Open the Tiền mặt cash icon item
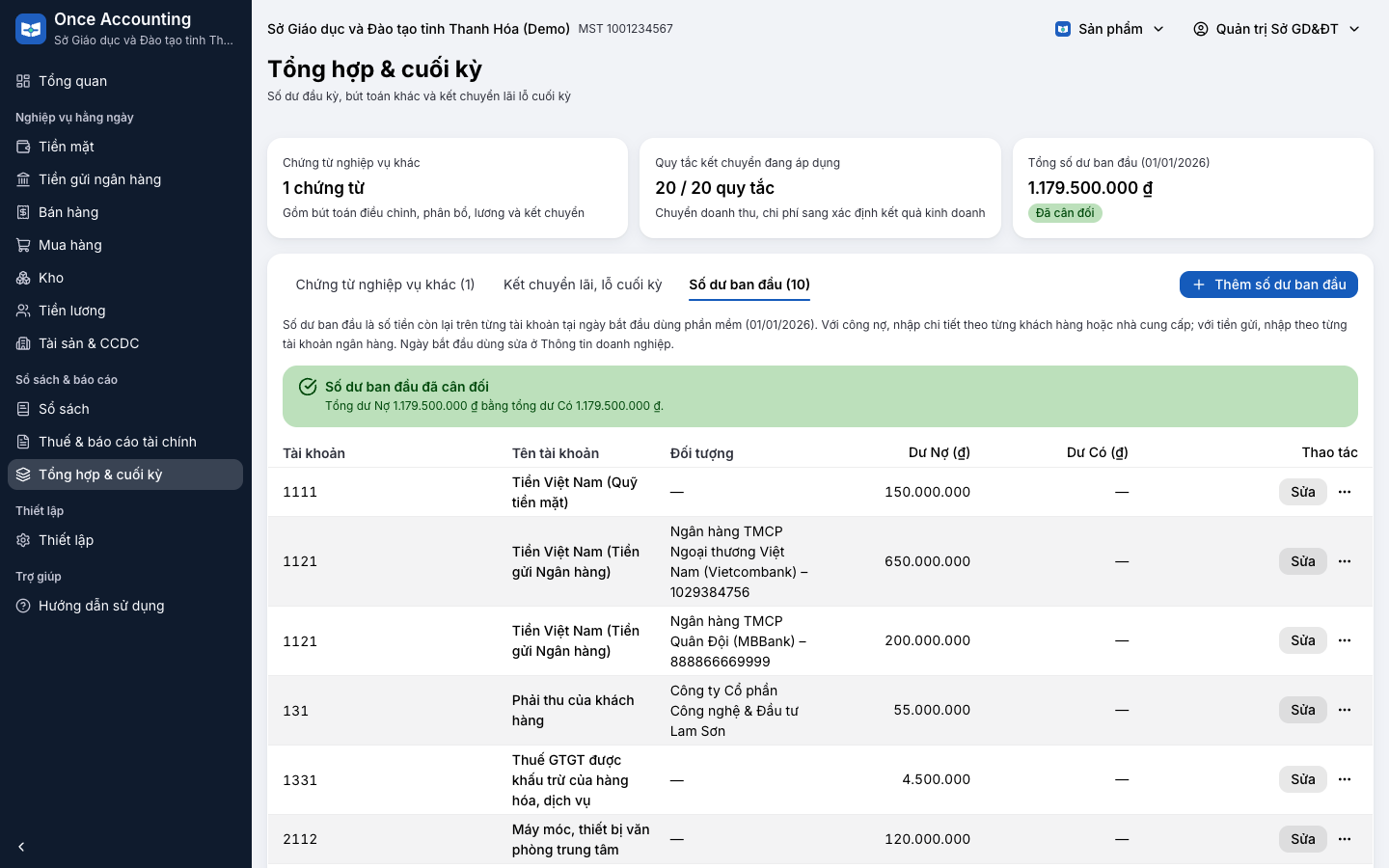Screen dimensions: 1389x868 [23, 147]
